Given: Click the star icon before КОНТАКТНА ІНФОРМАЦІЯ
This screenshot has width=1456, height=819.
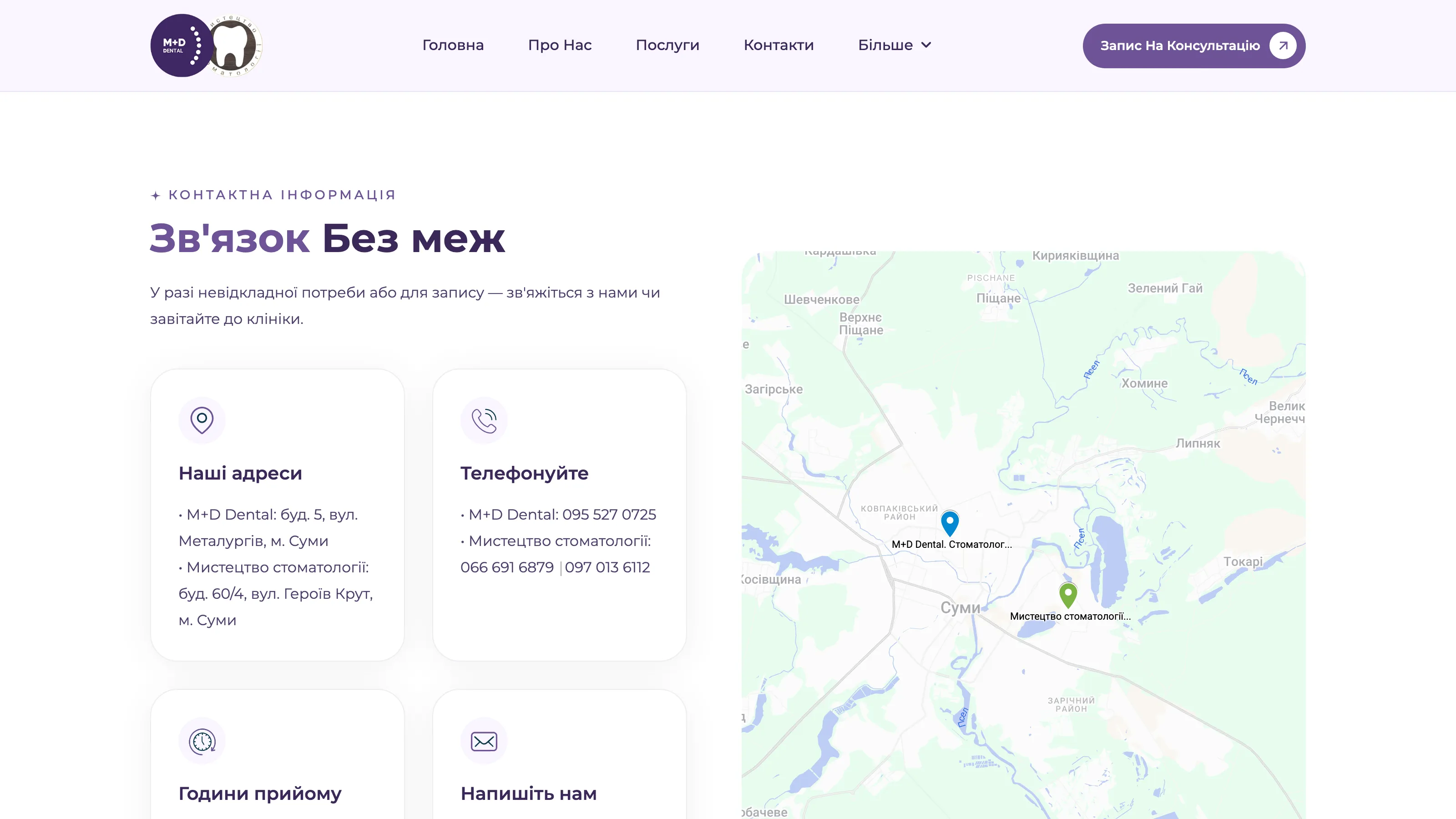Looking at the screenshot, I should coord(156,196).
